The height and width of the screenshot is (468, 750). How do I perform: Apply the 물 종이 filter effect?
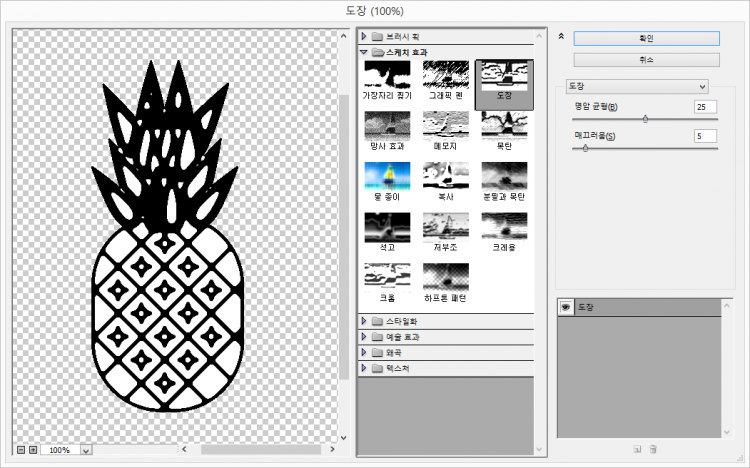tap(389, 176)
